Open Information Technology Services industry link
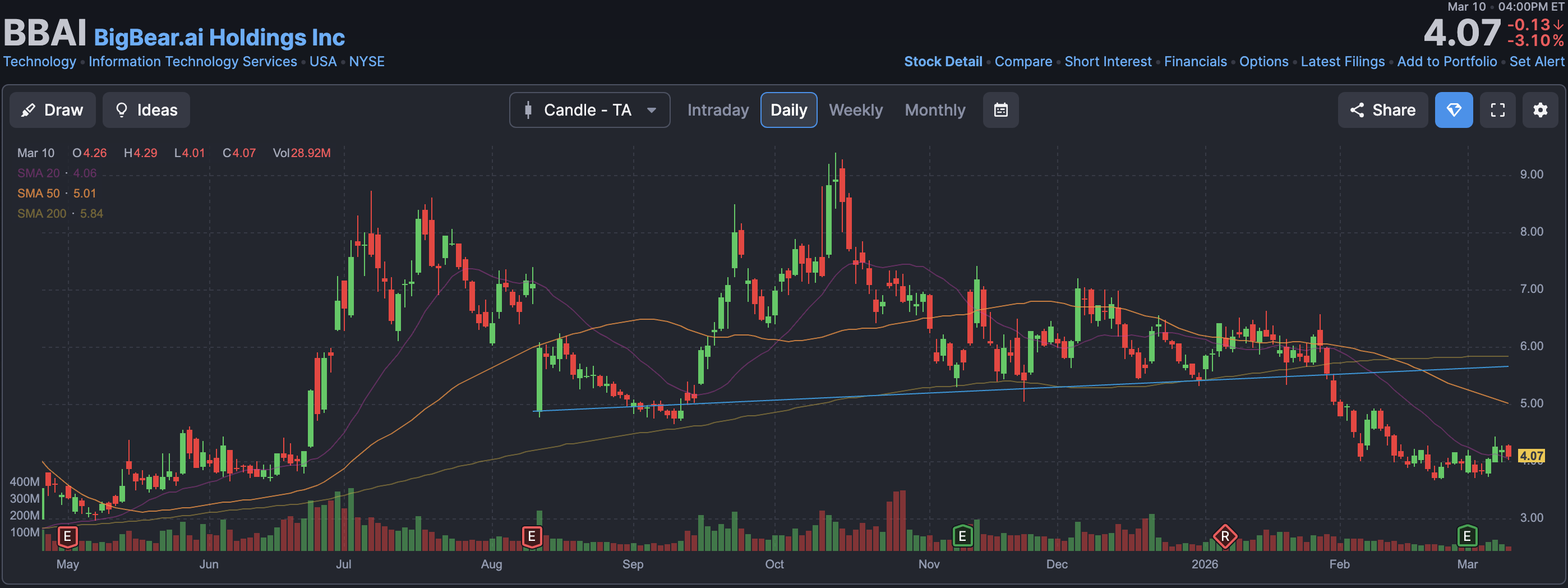Screen dimensions: 1568x588 tap(193, 62)
